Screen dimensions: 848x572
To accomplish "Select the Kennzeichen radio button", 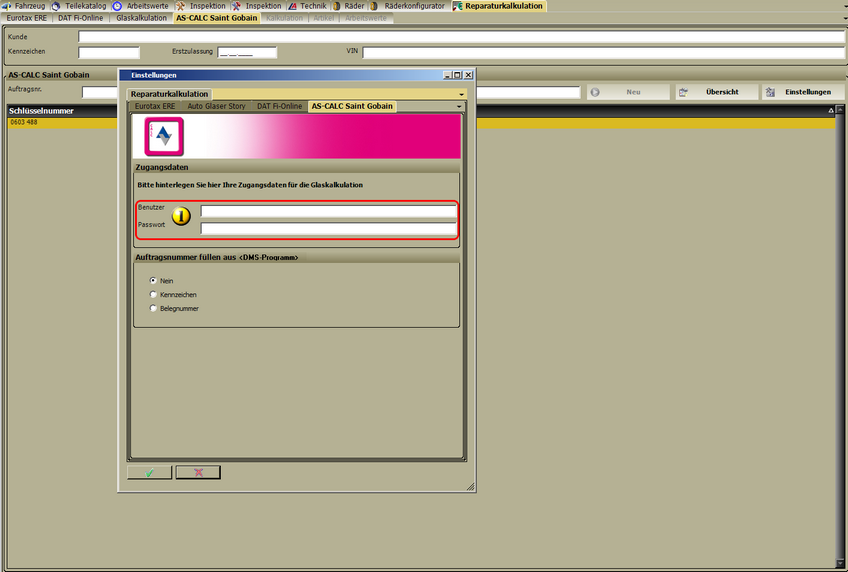I will point(153,295).
